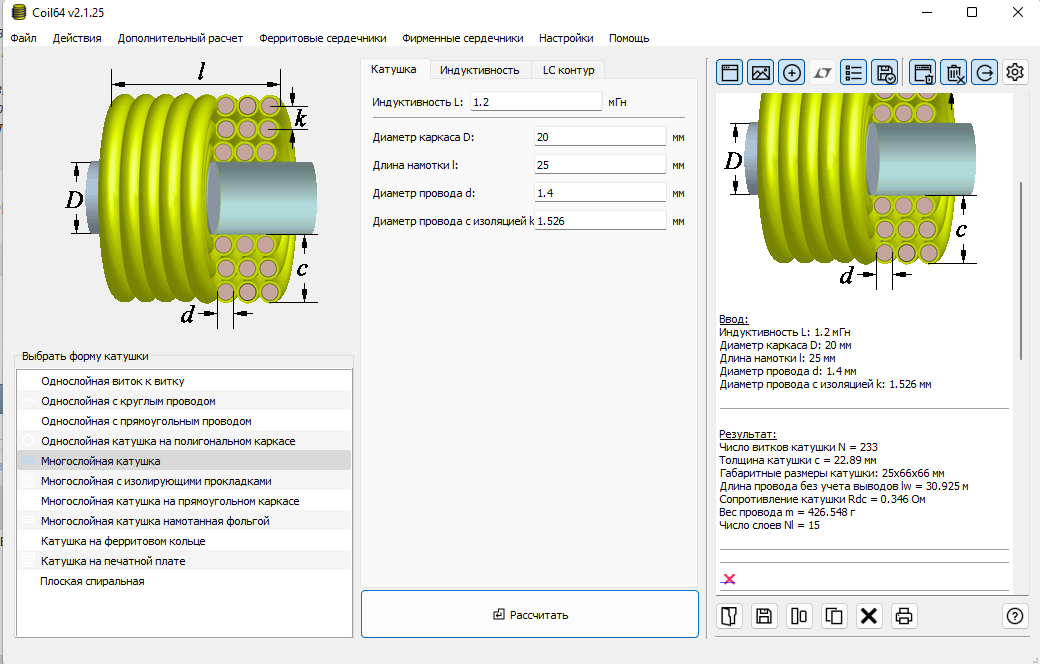
Task: Clear all results with the black X icon
Action: [869, 616]
